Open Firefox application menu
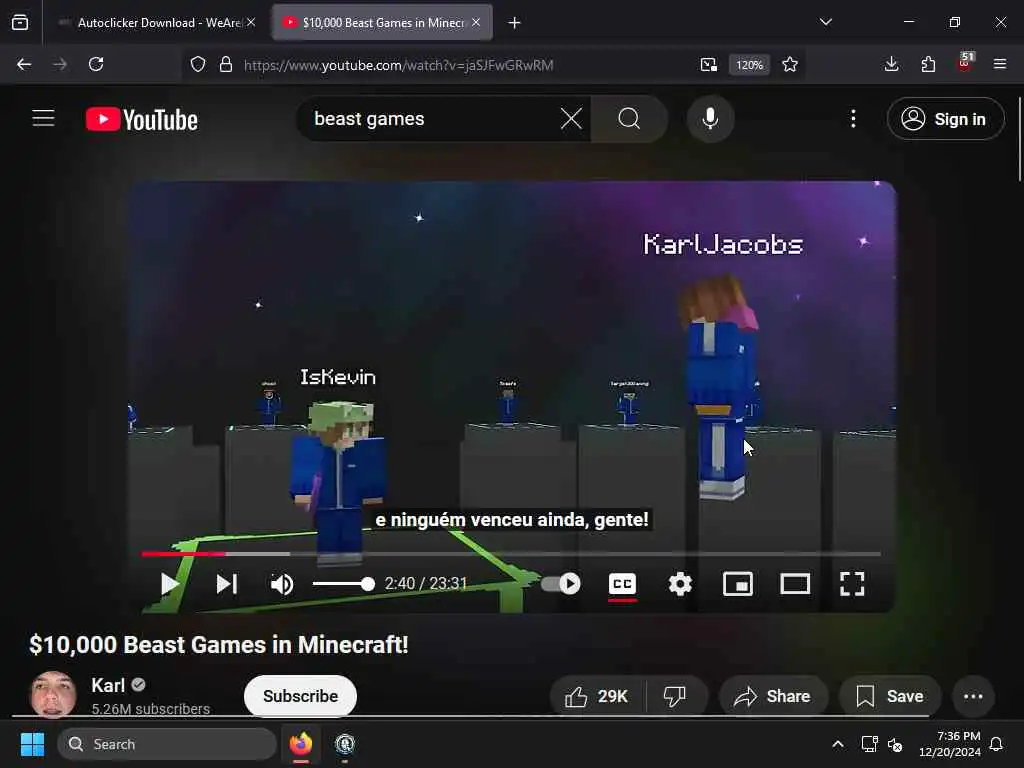 tap(1000, 64)
